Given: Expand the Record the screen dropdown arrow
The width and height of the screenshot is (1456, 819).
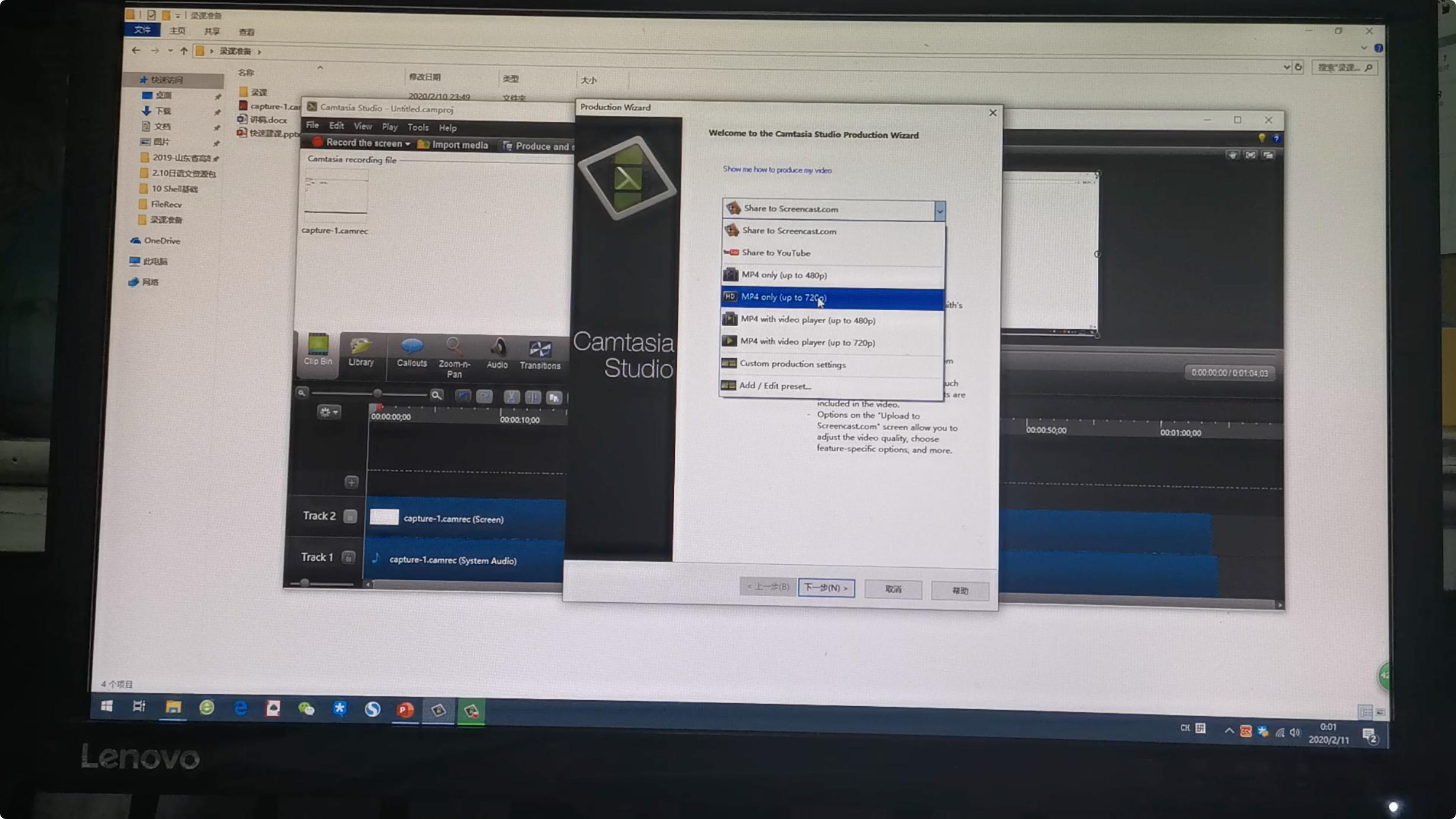Looking at the screenshot, I should click(x=407, y=144).
